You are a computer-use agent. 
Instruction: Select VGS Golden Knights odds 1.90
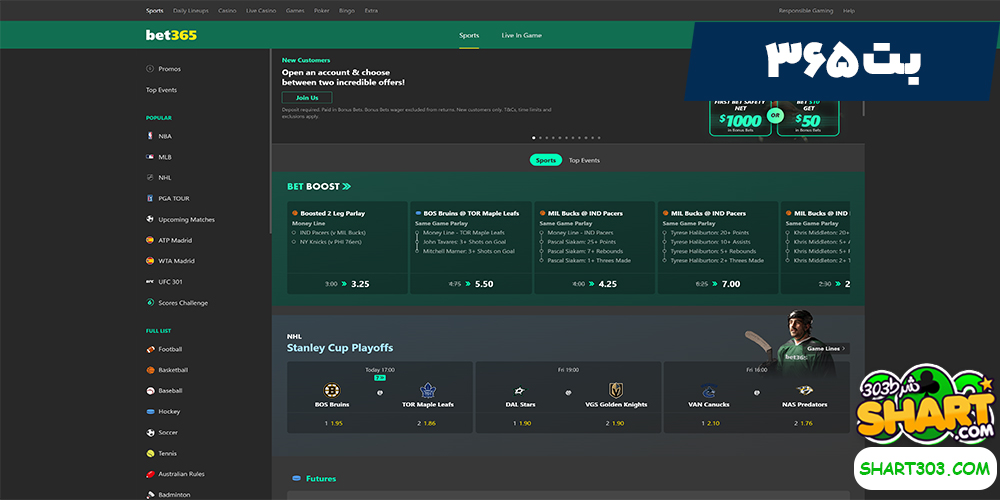pos(615,423)
